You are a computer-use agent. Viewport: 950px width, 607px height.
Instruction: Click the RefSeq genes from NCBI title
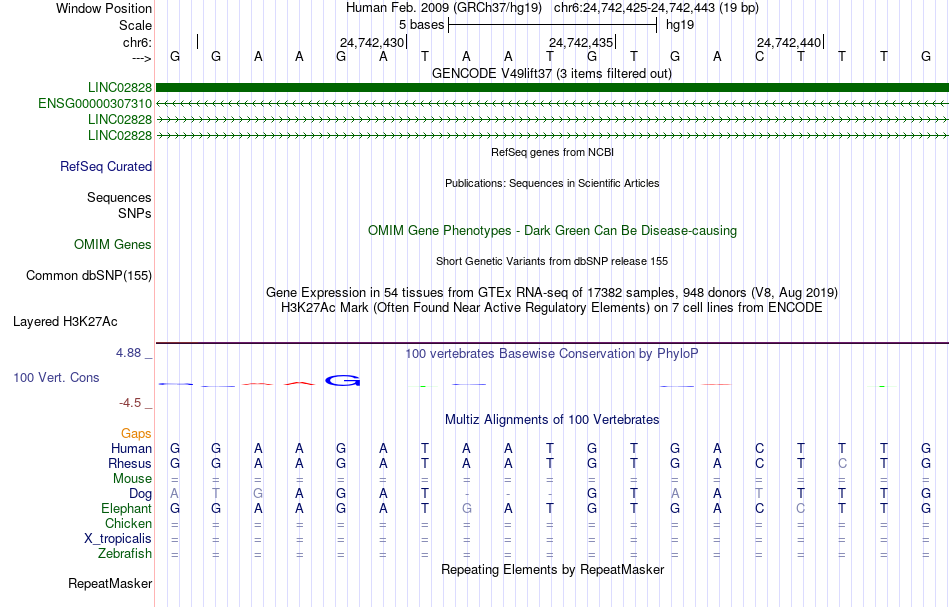[x=552, y=152]
